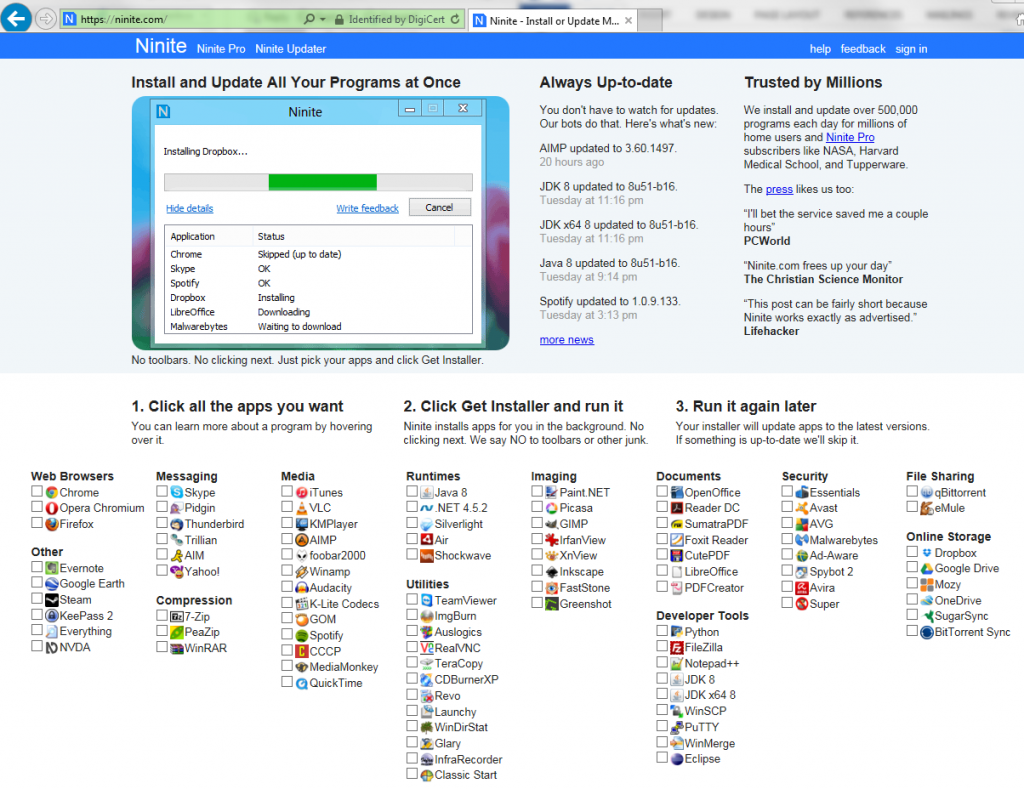Enable the Notepad++ checkbox

click(662, 662)
